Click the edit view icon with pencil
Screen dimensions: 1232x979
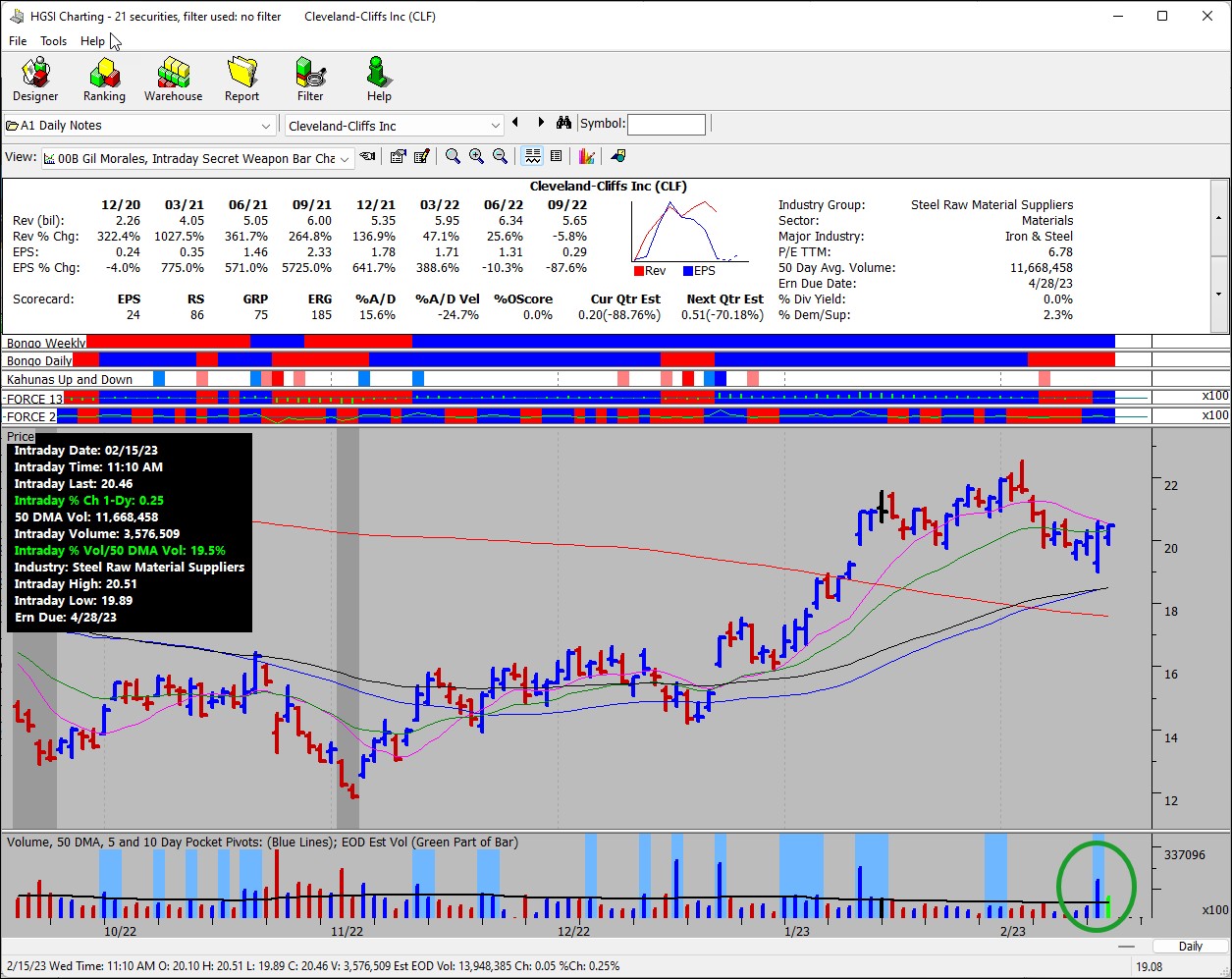click(x=421, y=157)
